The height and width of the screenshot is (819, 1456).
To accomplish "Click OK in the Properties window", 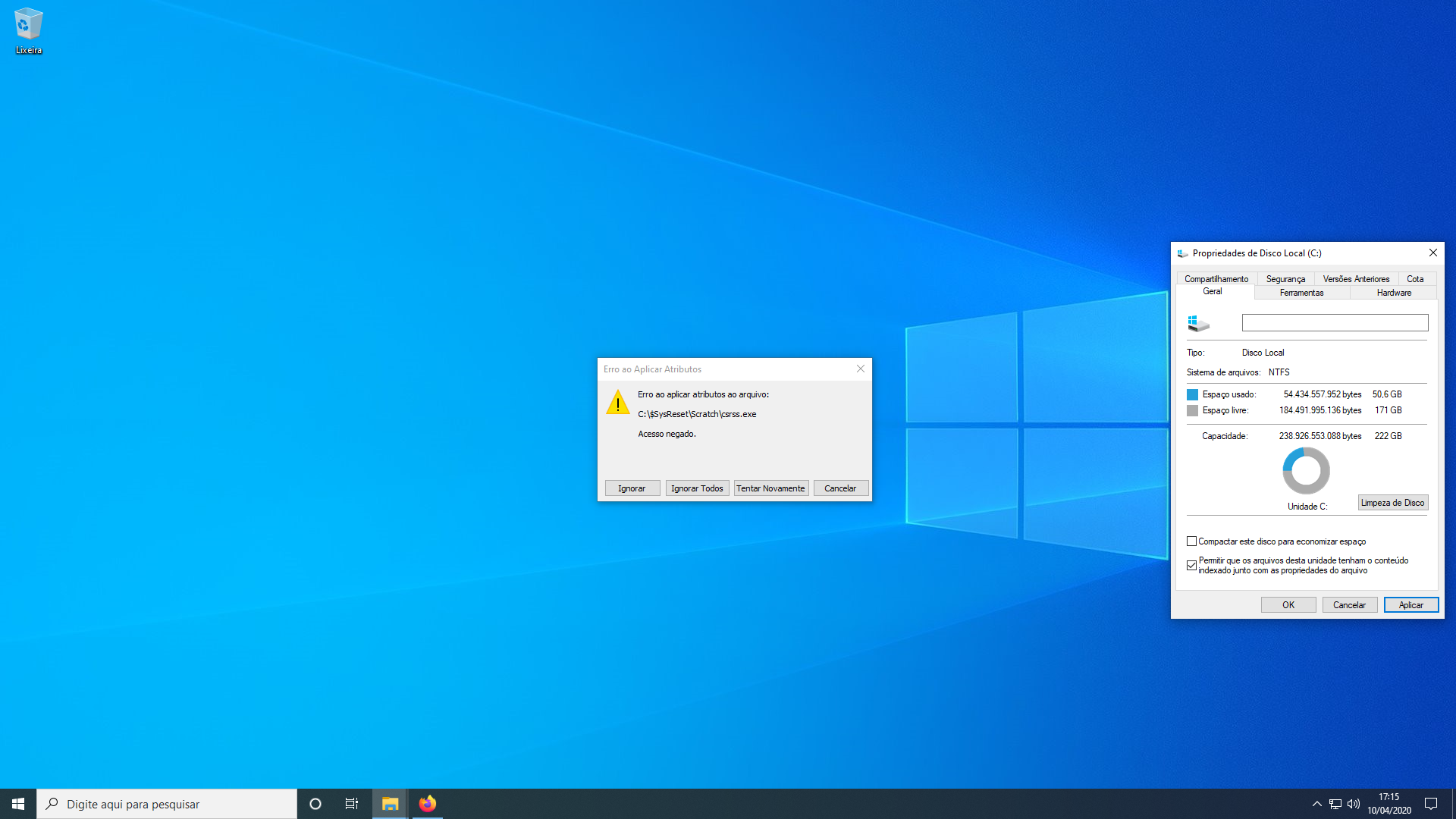I will 1288,605.
